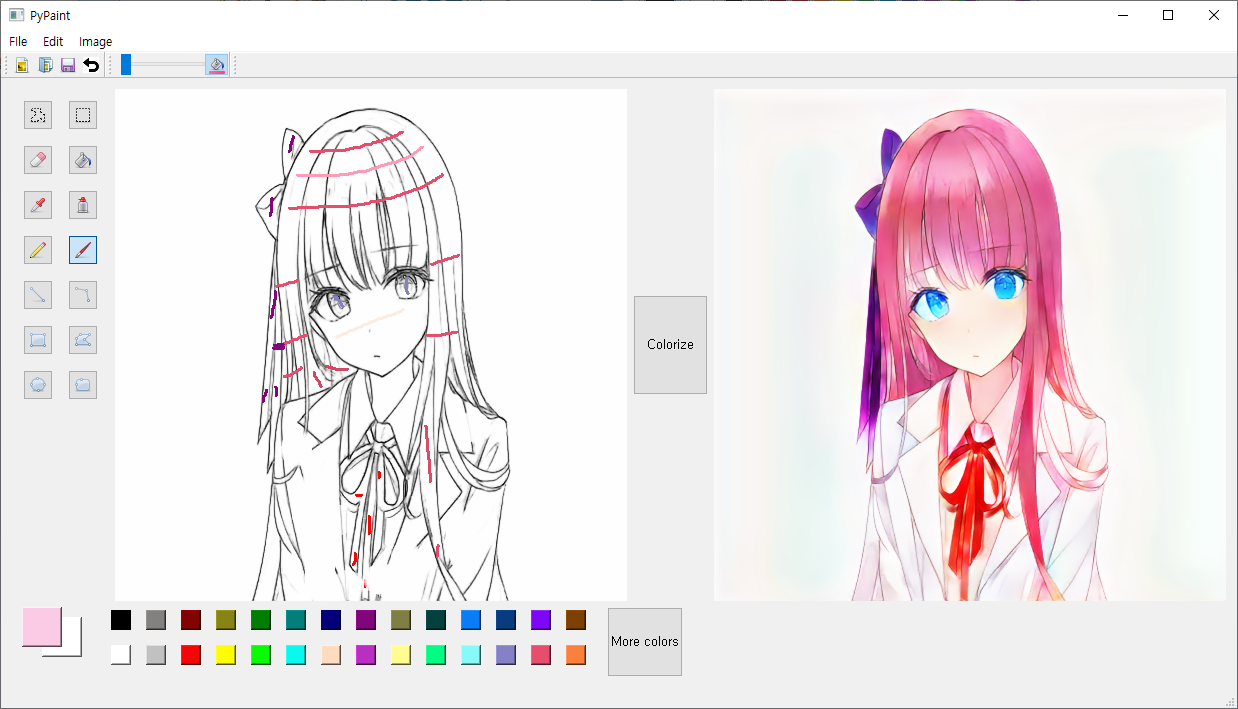Screen dimensions: 1238x709
Task: Select the bright blue swatch
Action: (471, 620)
